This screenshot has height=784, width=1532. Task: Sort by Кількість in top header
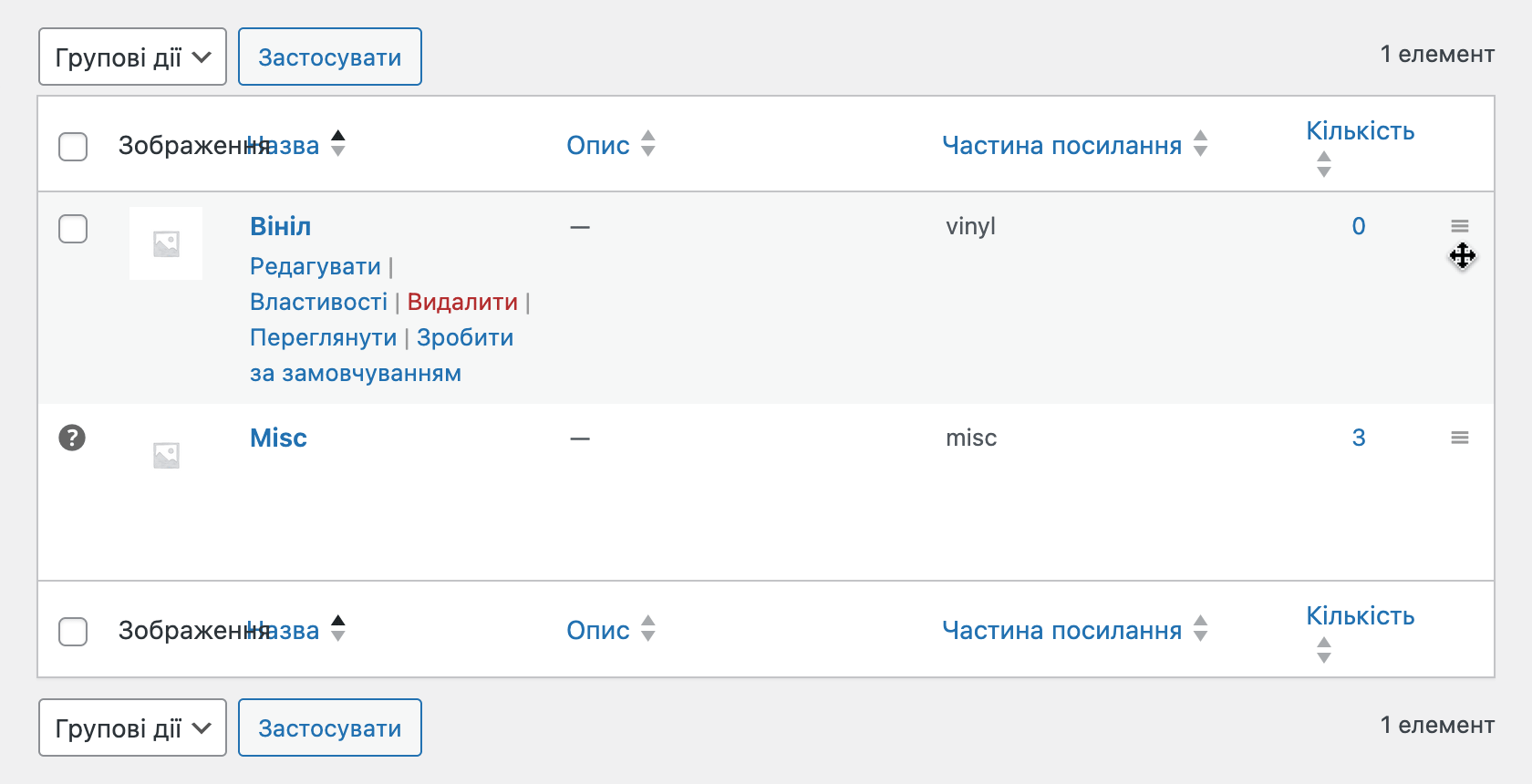[1361, 131]
